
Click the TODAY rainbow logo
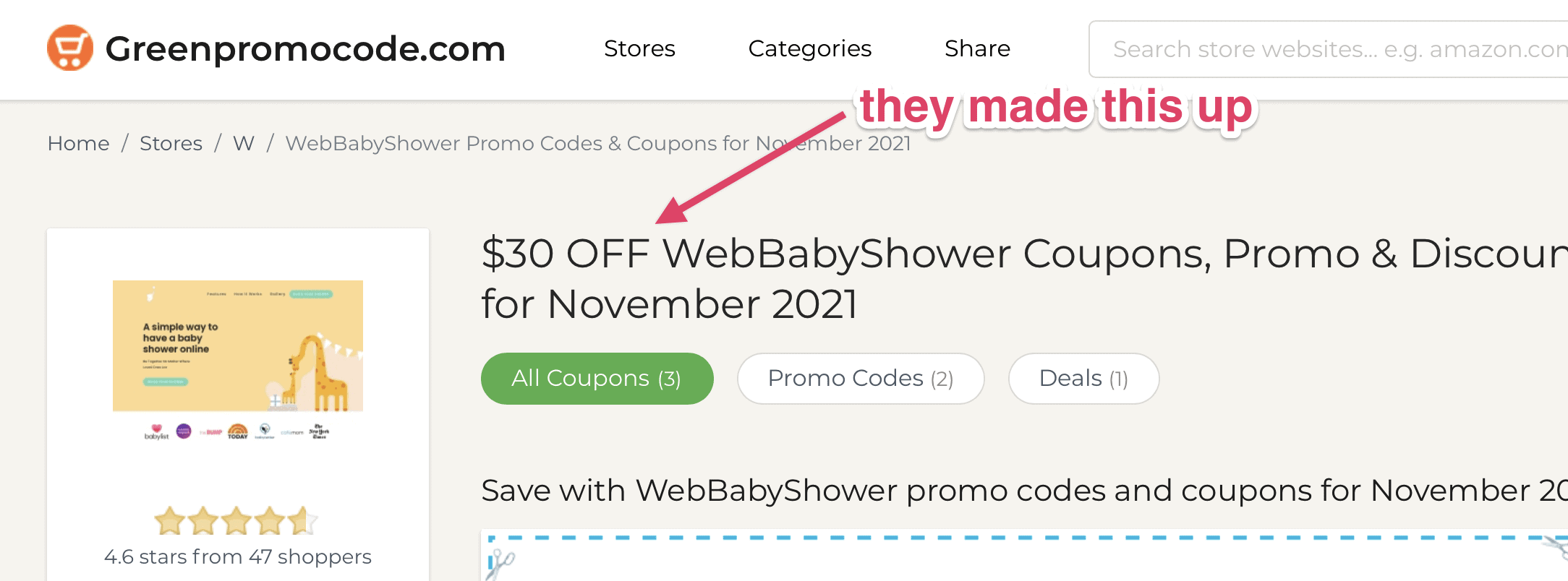point(237,430)
